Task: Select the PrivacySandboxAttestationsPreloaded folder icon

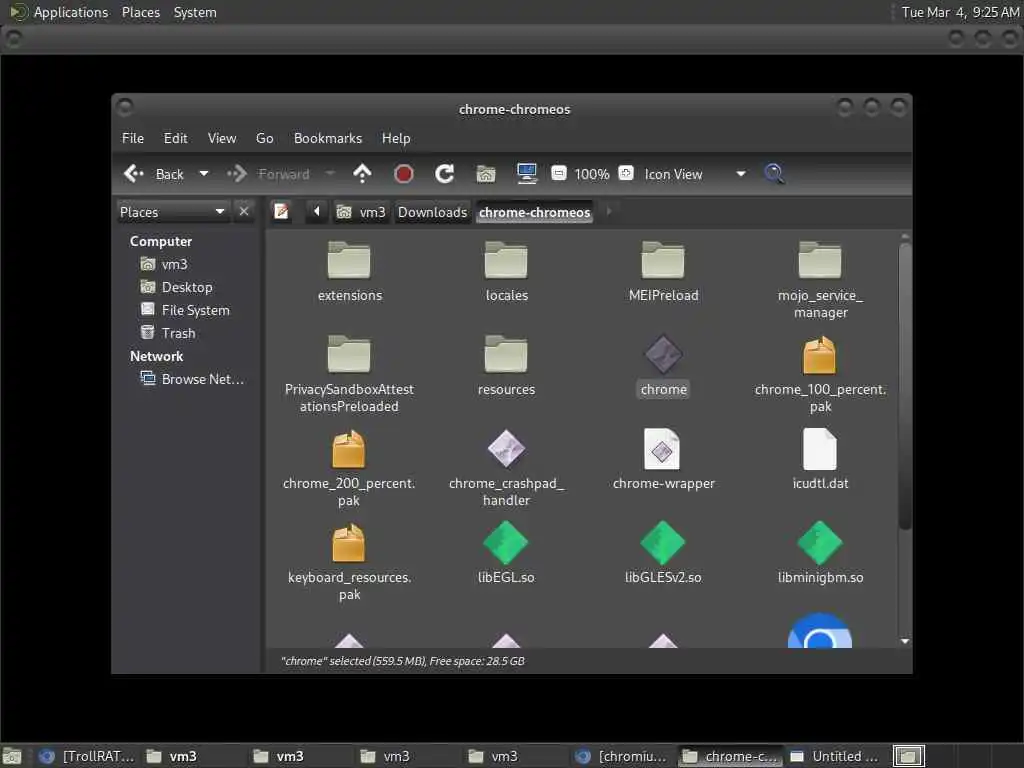Action: point(349,355)
